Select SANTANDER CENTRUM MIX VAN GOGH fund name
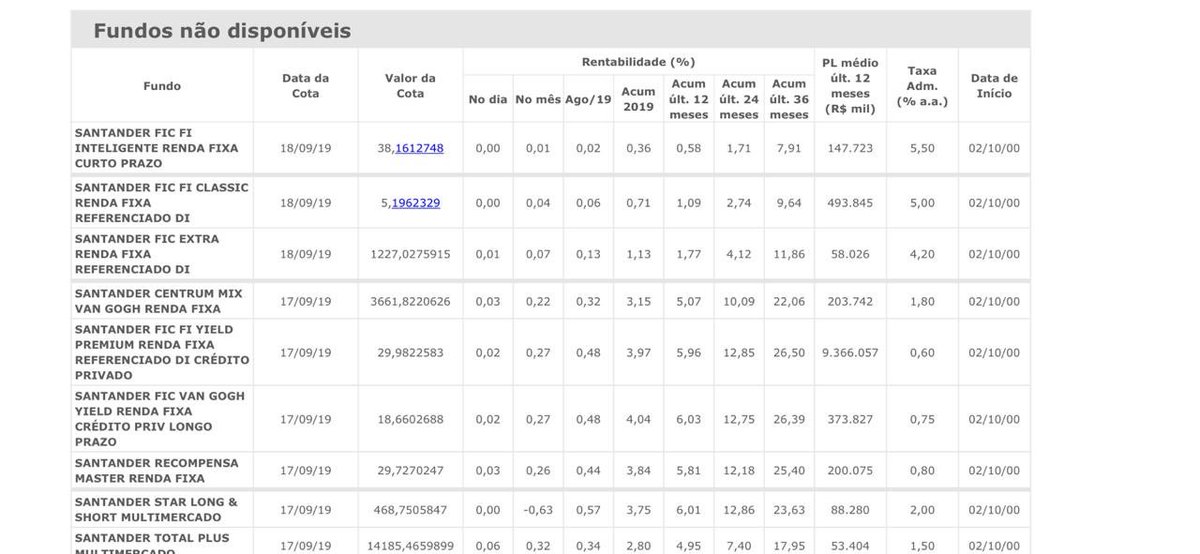 point(158,301)
